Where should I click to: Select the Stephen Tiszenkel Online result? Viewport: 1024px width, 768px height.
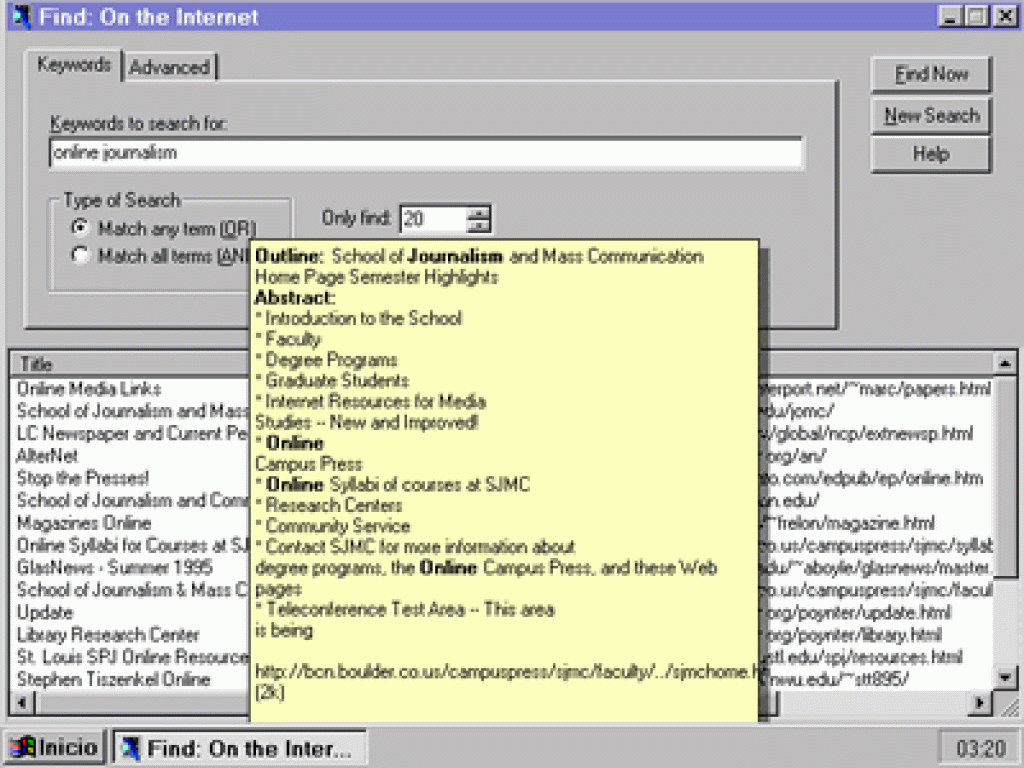tap(113, 680)
